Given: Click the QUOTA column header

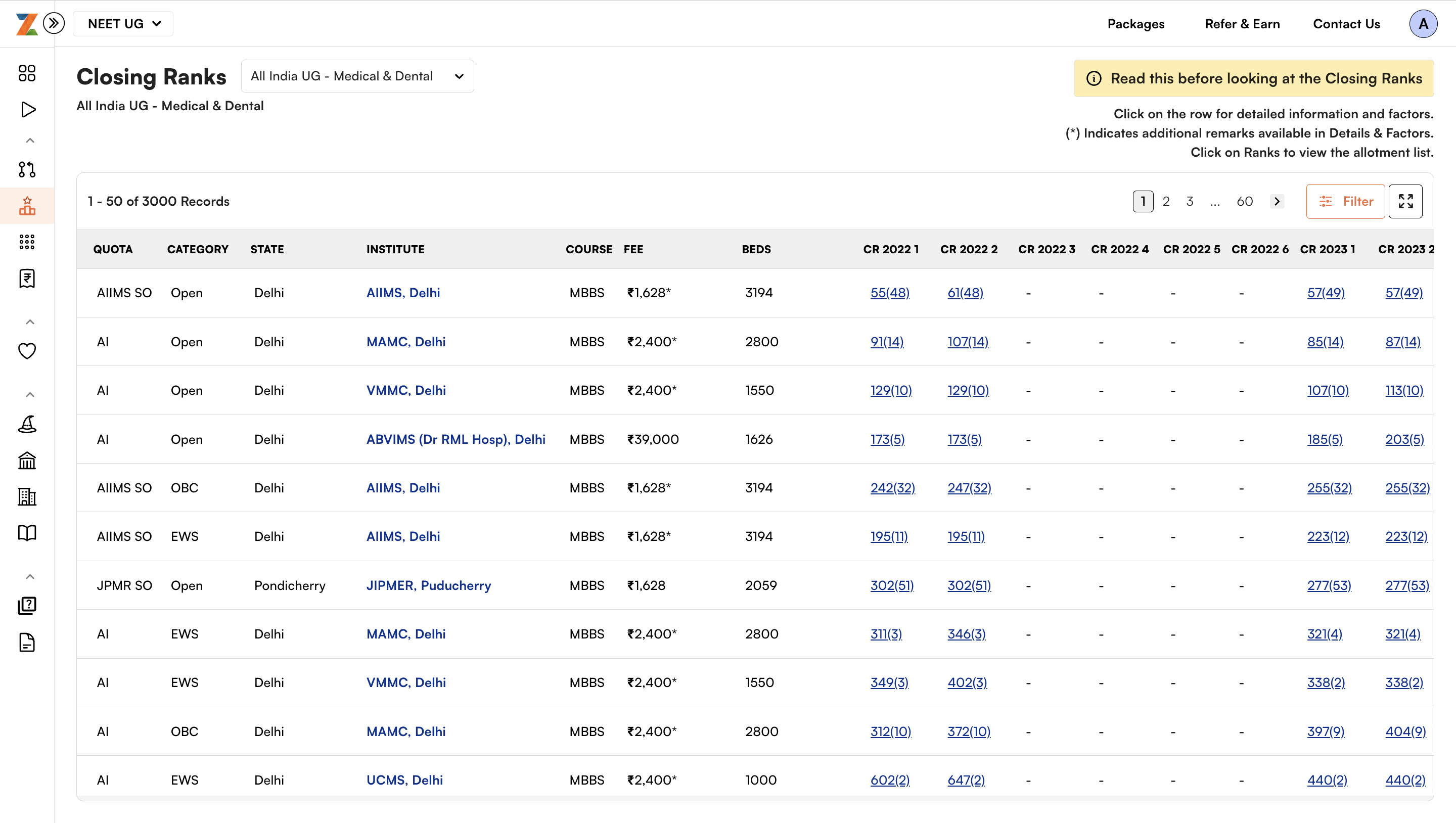Looking at the screenshot, I should pyautogui.click(x=113, y=249).
